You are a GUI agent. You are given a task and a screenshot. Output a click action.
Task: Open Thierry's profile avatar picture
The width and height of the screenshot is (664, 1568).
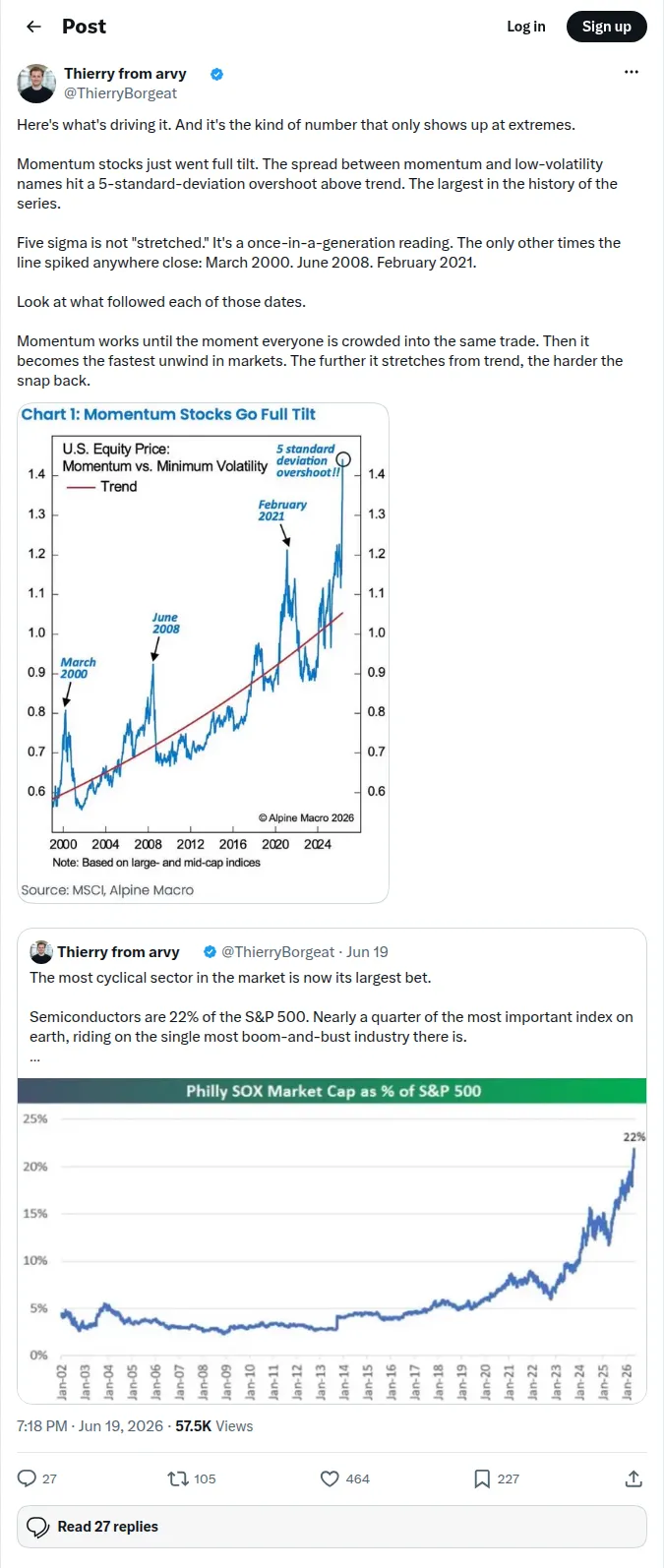point(36,84)
